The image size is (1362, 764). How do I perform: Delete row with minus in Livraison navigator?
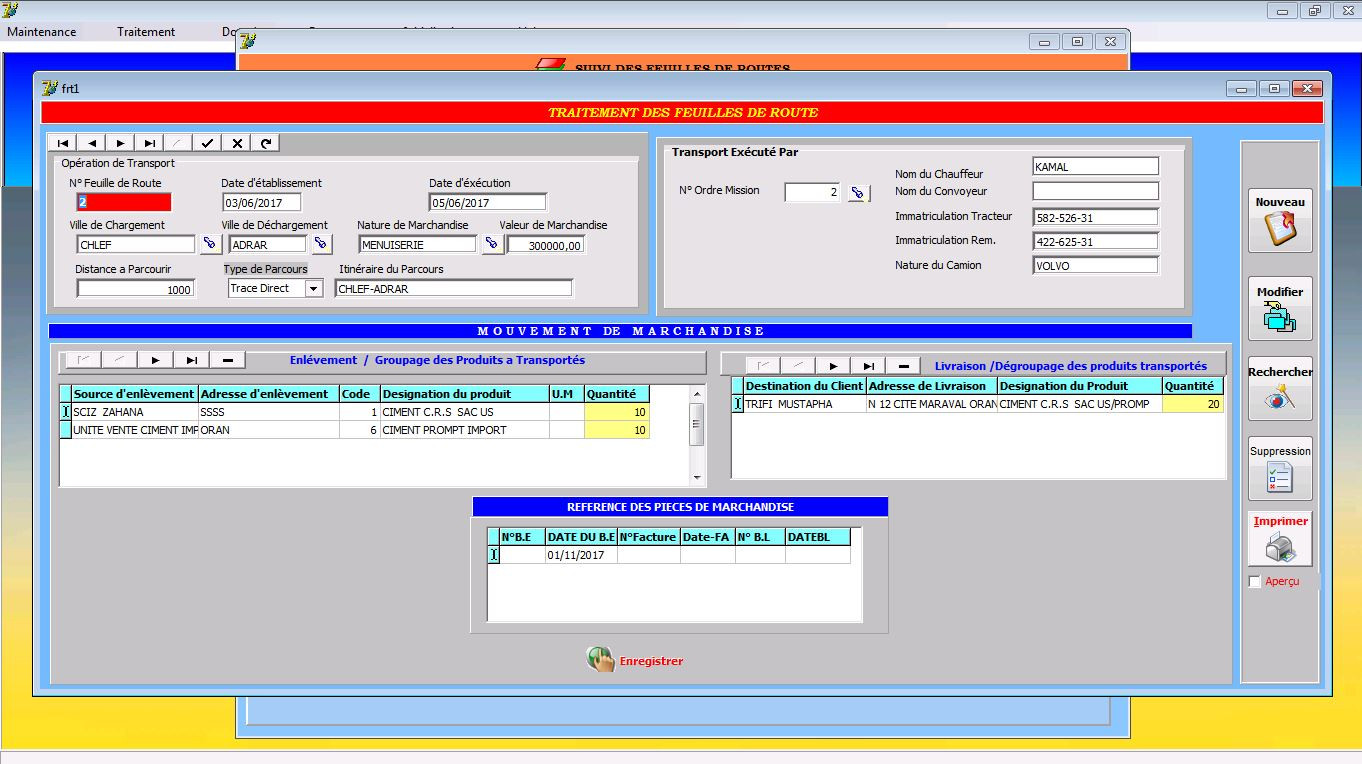click(904, 366)
